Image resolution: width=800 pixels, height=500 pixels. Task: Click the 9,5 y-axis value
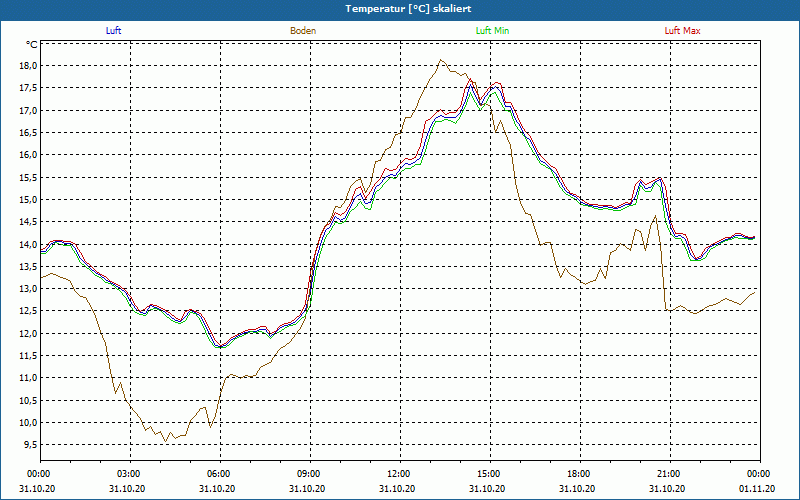tap(30, 444)
